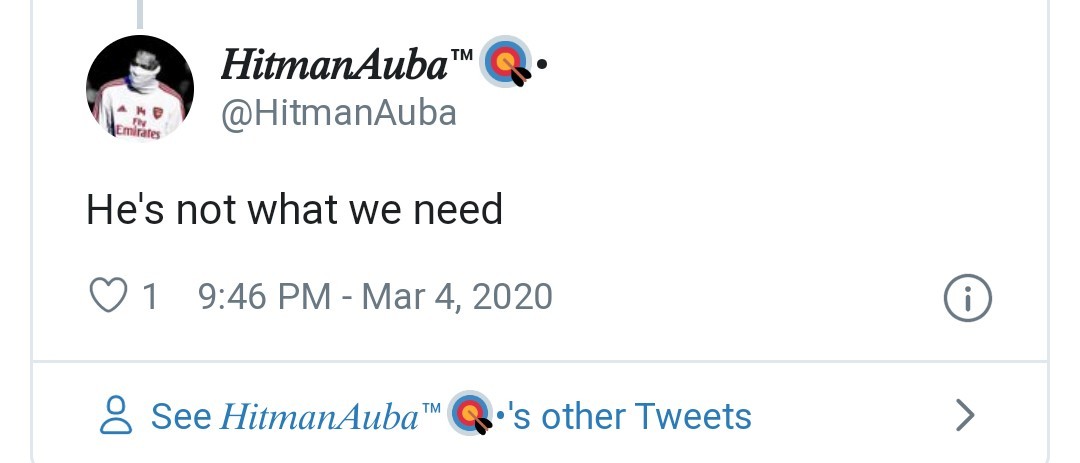The width and height of the screenshot is (1080, 463).
Task: Click the Mar 4, 2020 date
Action: click(457, 297)
